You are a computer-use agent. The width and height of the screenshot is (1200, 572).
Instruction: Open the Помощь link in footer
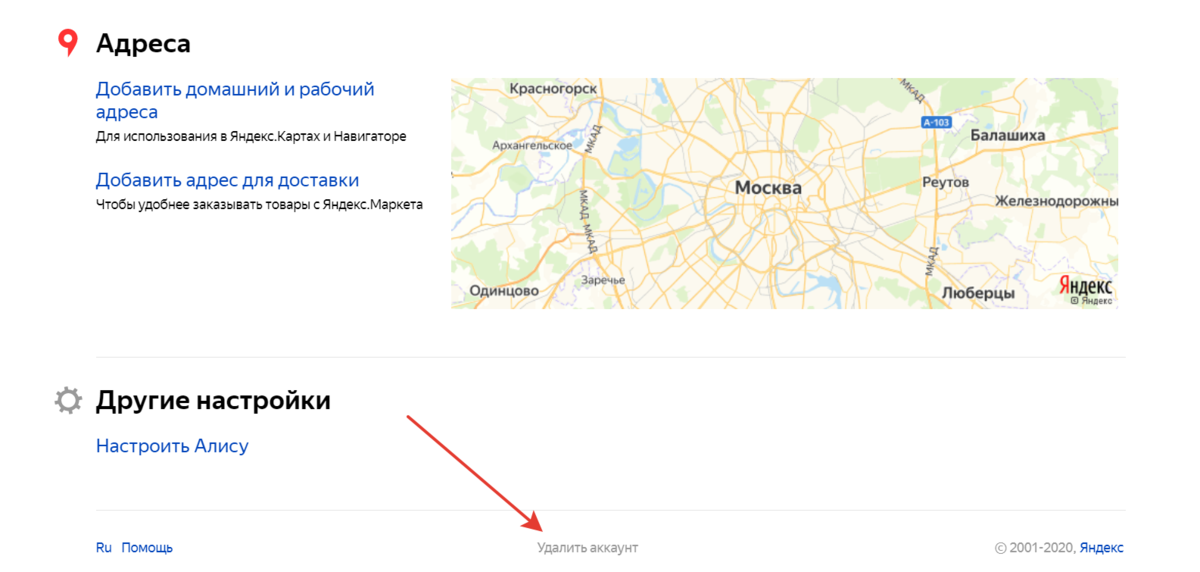click(x=147, y=548)
